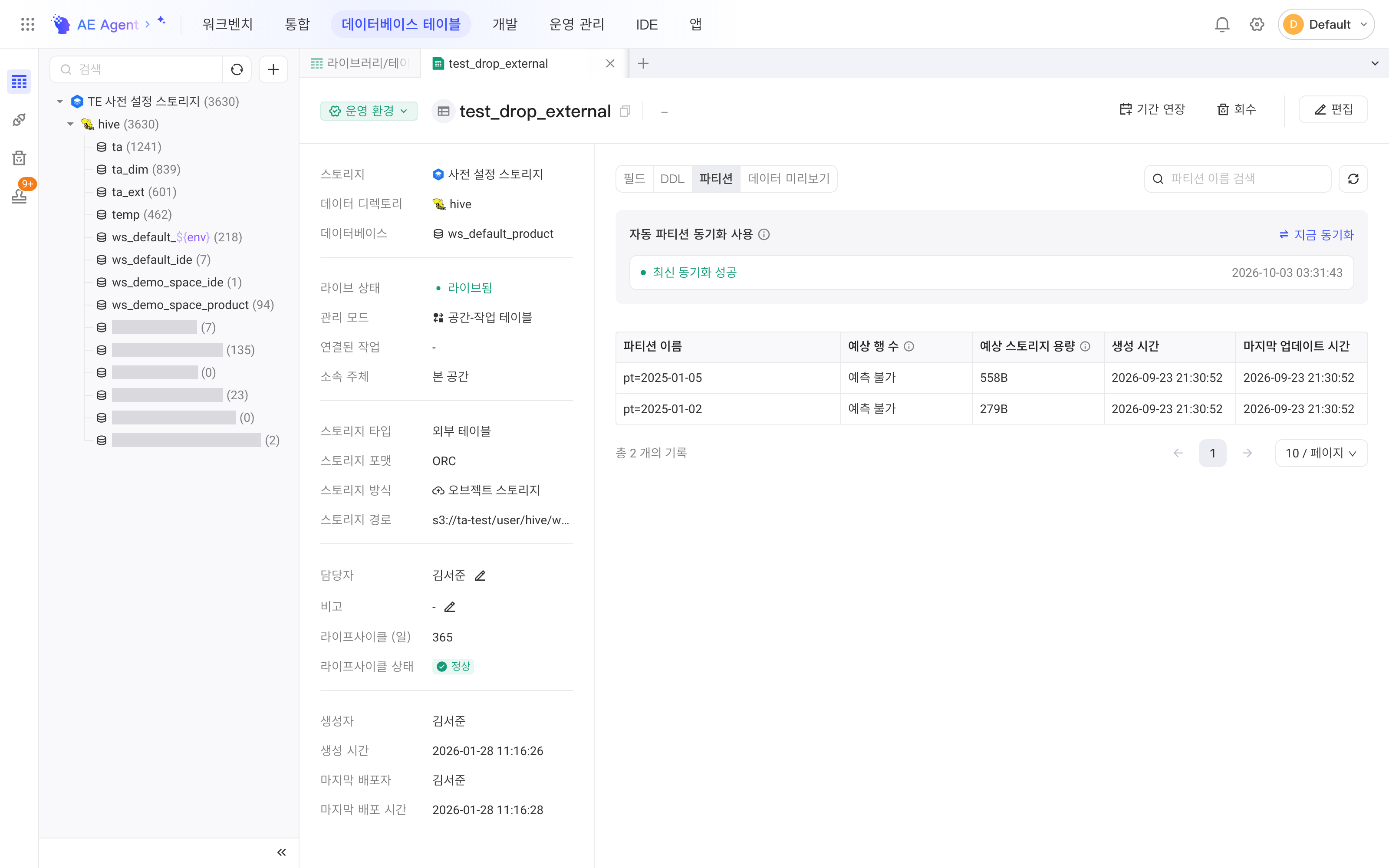The image size is (1389, 868).
Task: Show info for 자동 파티션 동기화 사용
Action: point(764,234)
